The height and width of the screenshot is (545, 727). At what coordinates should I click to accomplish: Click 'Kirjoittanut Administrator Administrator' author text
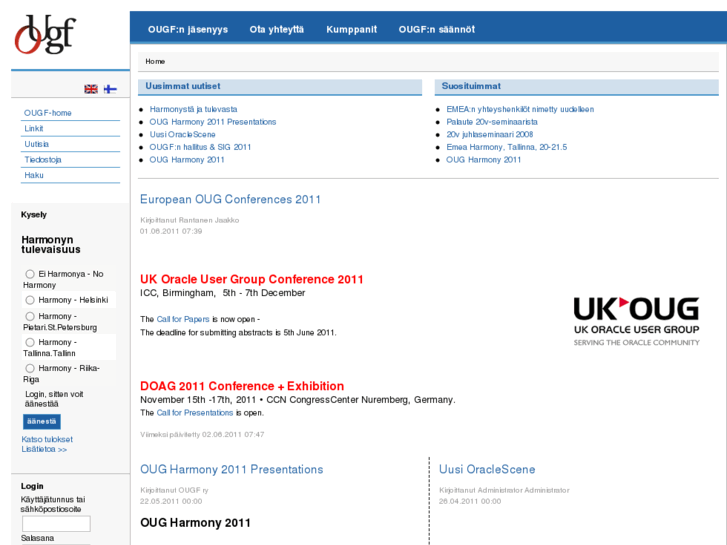tap(504, 490)
